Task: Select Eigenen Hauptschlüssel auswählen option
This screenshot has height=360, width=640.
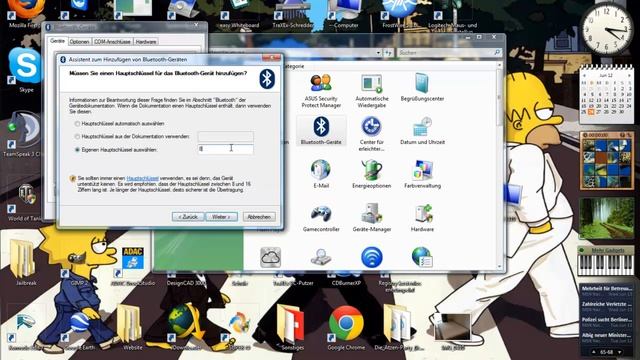Action: (77, 150)
